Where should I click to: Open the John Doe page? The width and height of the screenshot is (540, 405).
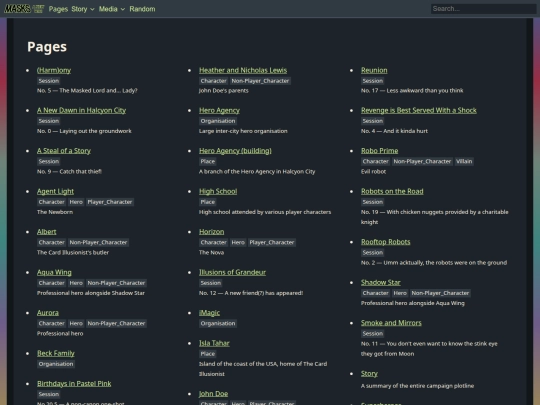214,394
